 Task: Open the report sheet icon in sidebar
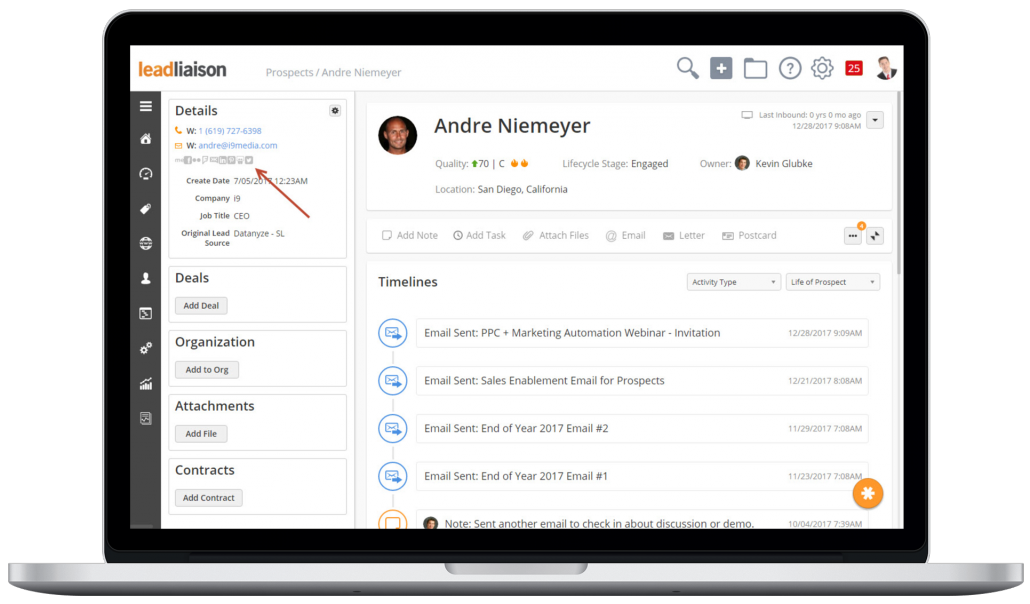coord(146,419)
